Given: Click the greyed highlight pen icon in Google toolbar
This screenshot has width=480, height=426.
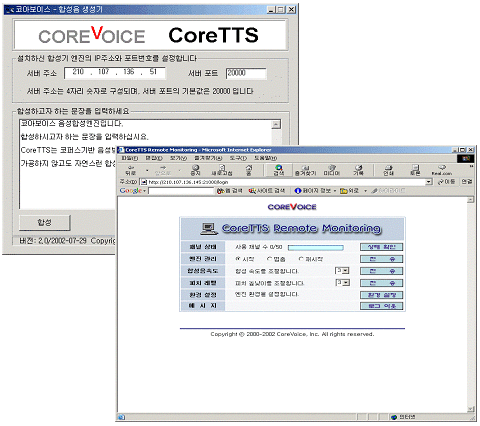Looking at the screenshot, I should (x=374, y=191).
